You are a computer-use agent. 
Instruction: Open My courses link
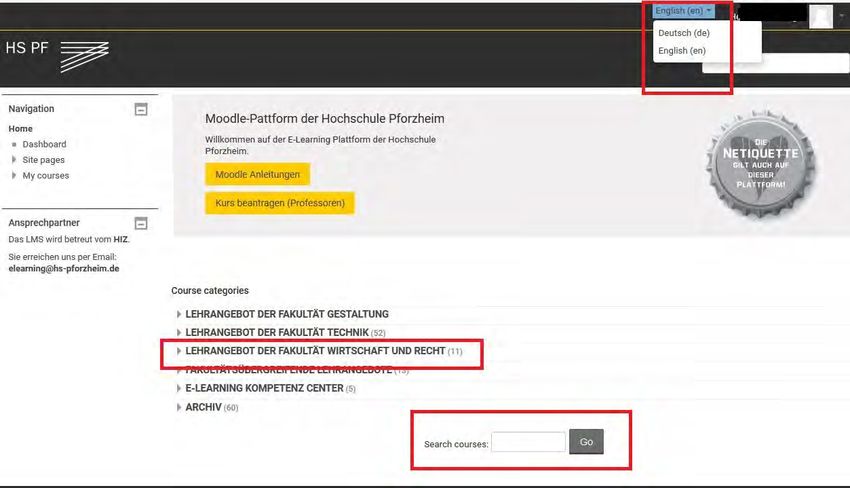(x=46, y=176)
